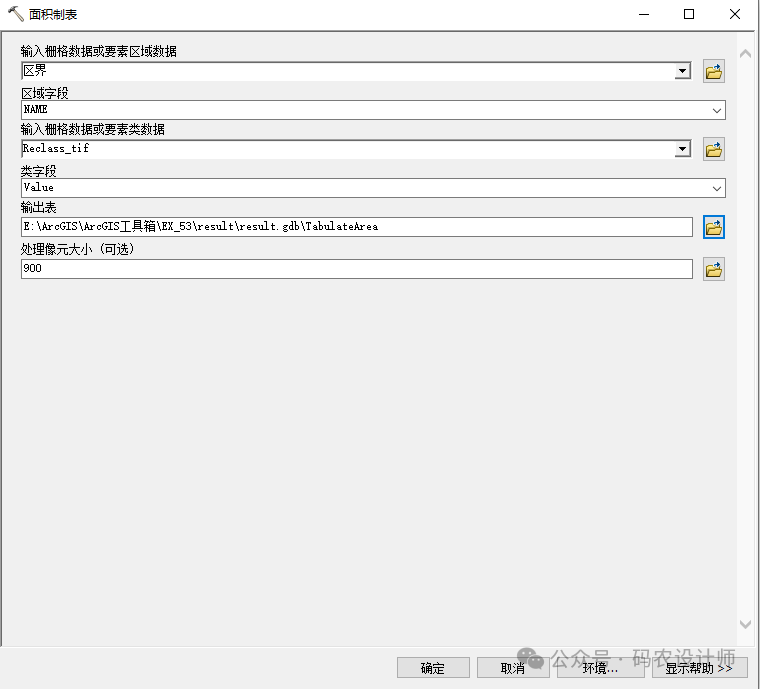Click the 输出表 path text field
760x689 pixels.
point(356,227)
